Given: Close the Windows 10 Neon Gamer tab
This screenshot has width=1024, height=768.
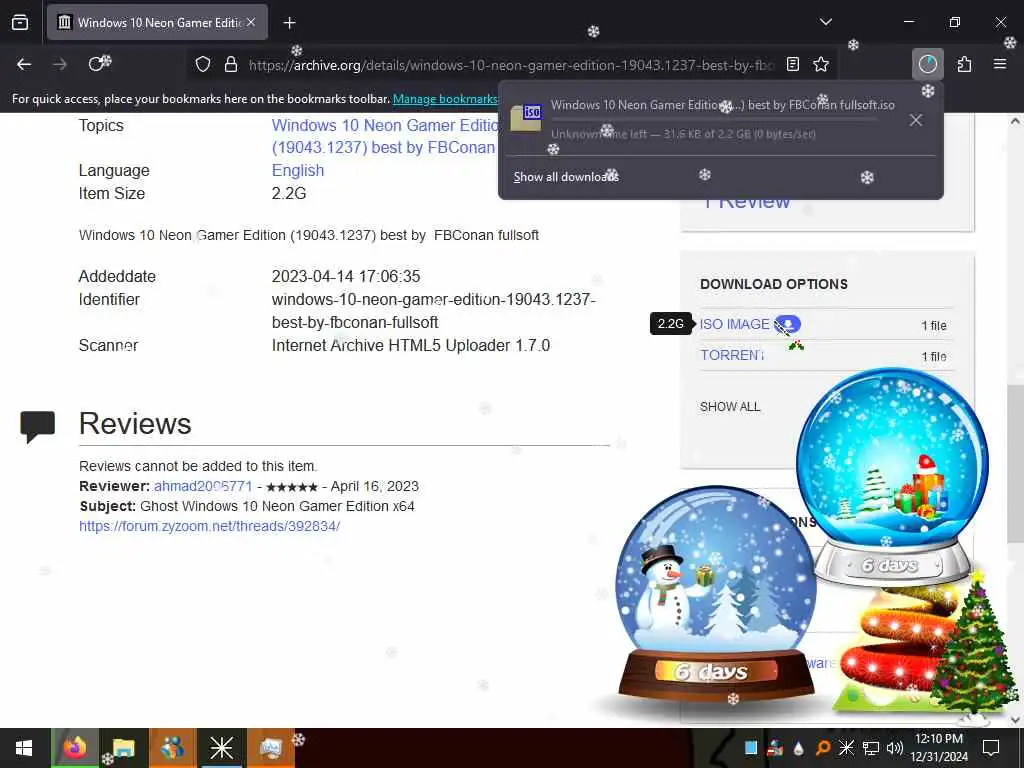Looking at the screenshot, I should (x=251, y=23).
